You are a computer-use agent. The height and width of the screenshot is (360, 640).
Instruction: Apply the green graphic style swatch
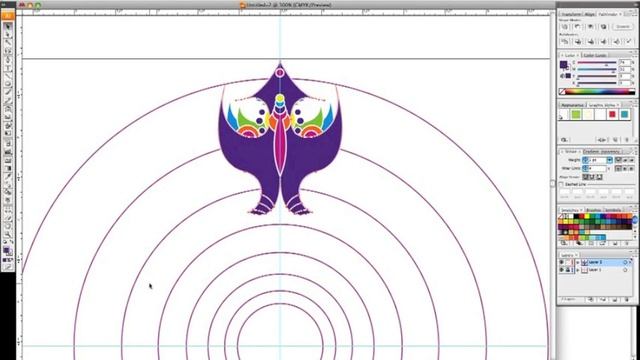576,114
